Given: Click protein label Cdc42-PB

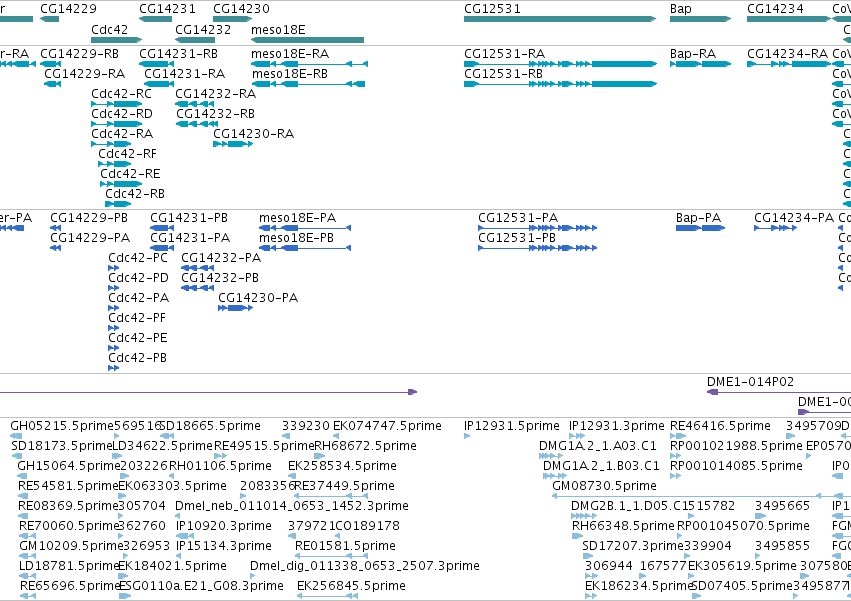Looking at the screenshot, I should [x=138, y=358].
